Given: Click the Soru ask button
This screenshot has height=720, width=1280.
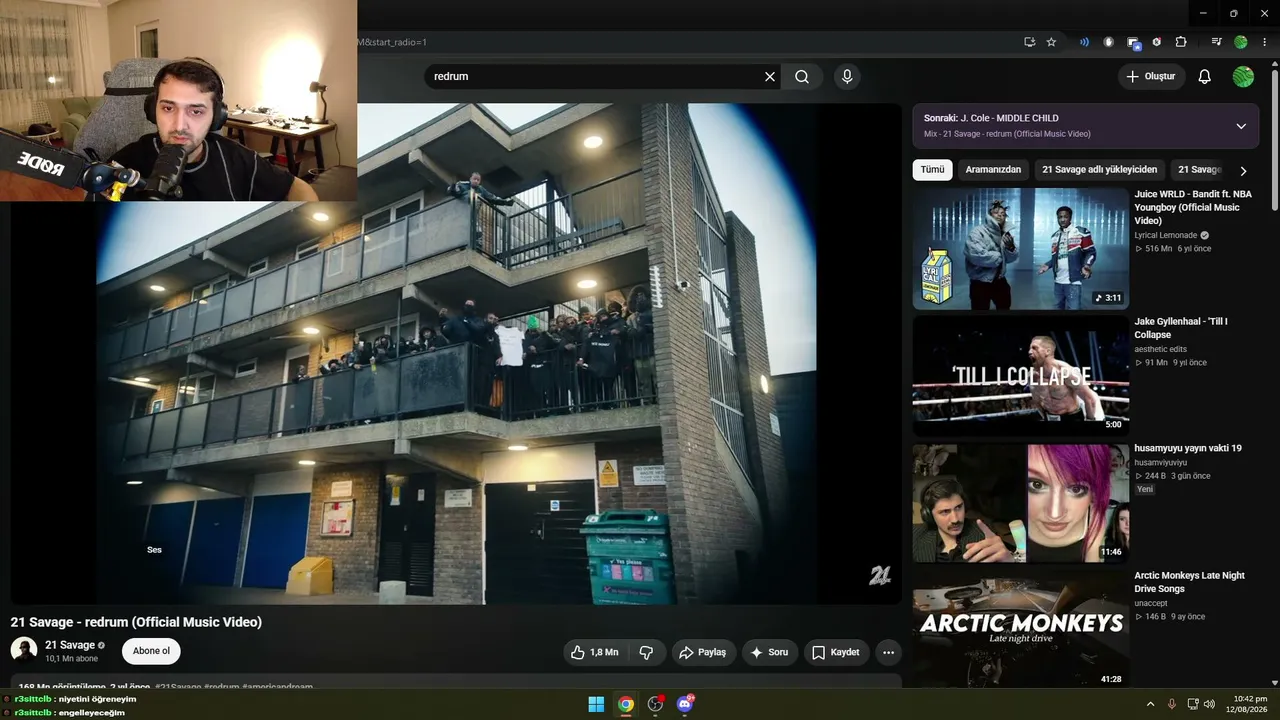Looking at the screenshot, I should pyautogui.click(x=769, y=652).
